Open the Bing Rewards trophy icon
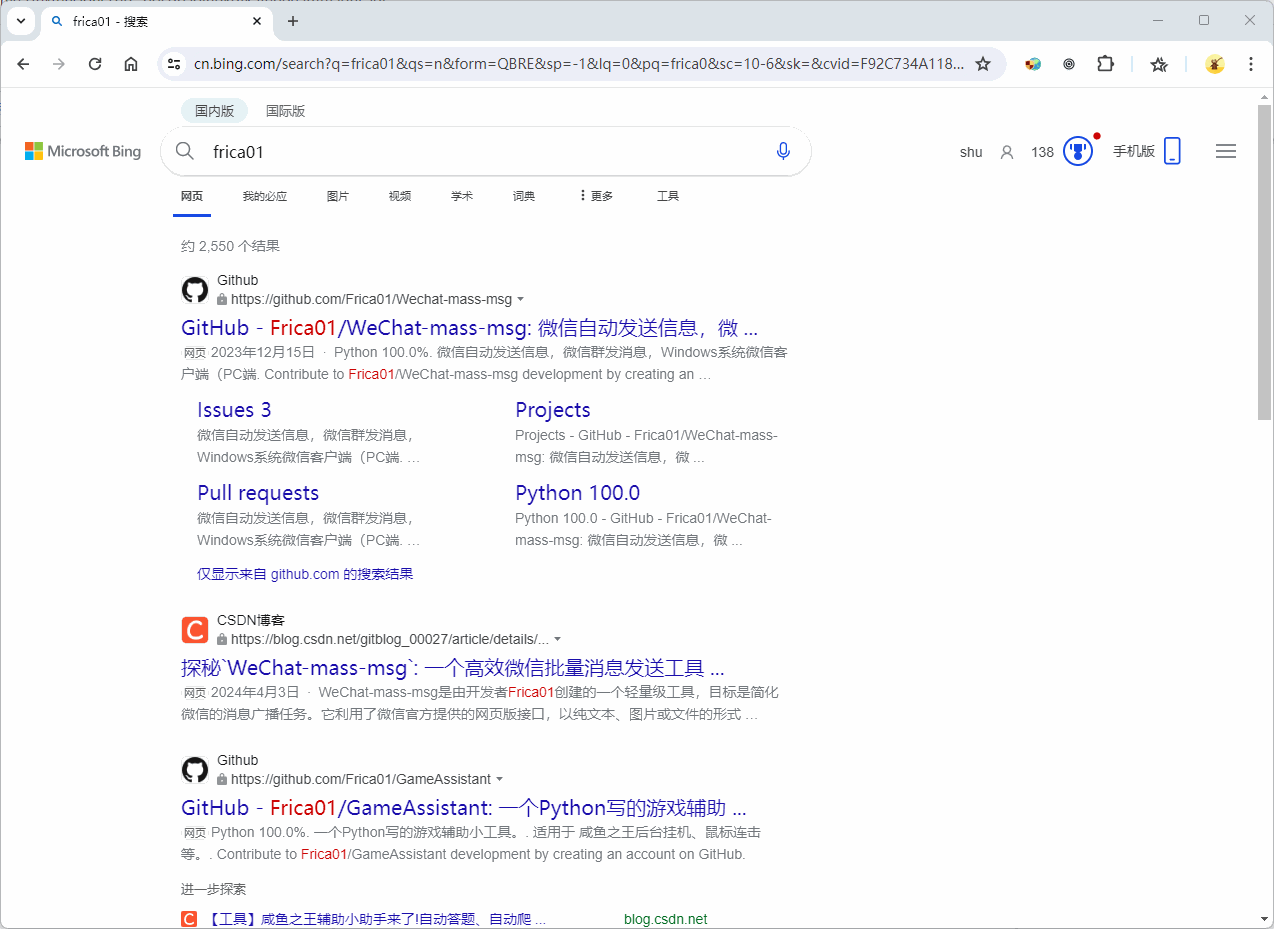Screen dimensions: 1274x929 tap(1078, 151)
